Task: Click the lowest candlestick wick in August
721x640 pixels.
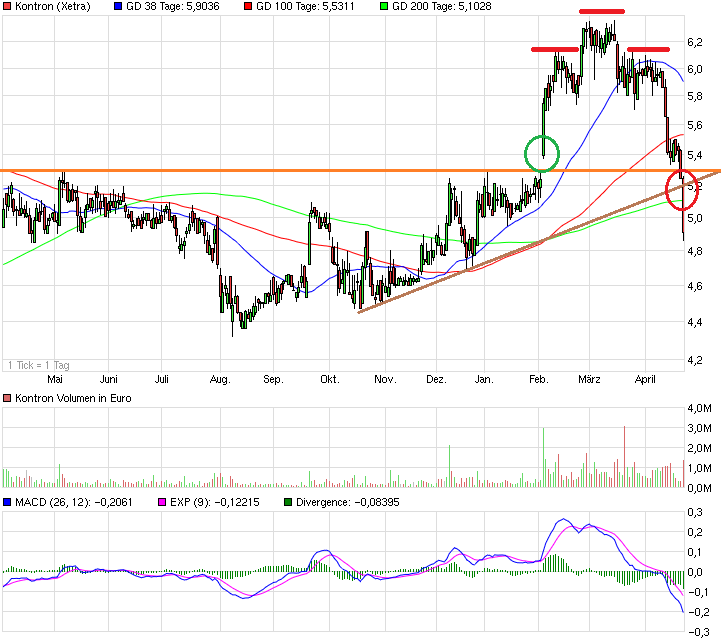Action: [232, 327]
